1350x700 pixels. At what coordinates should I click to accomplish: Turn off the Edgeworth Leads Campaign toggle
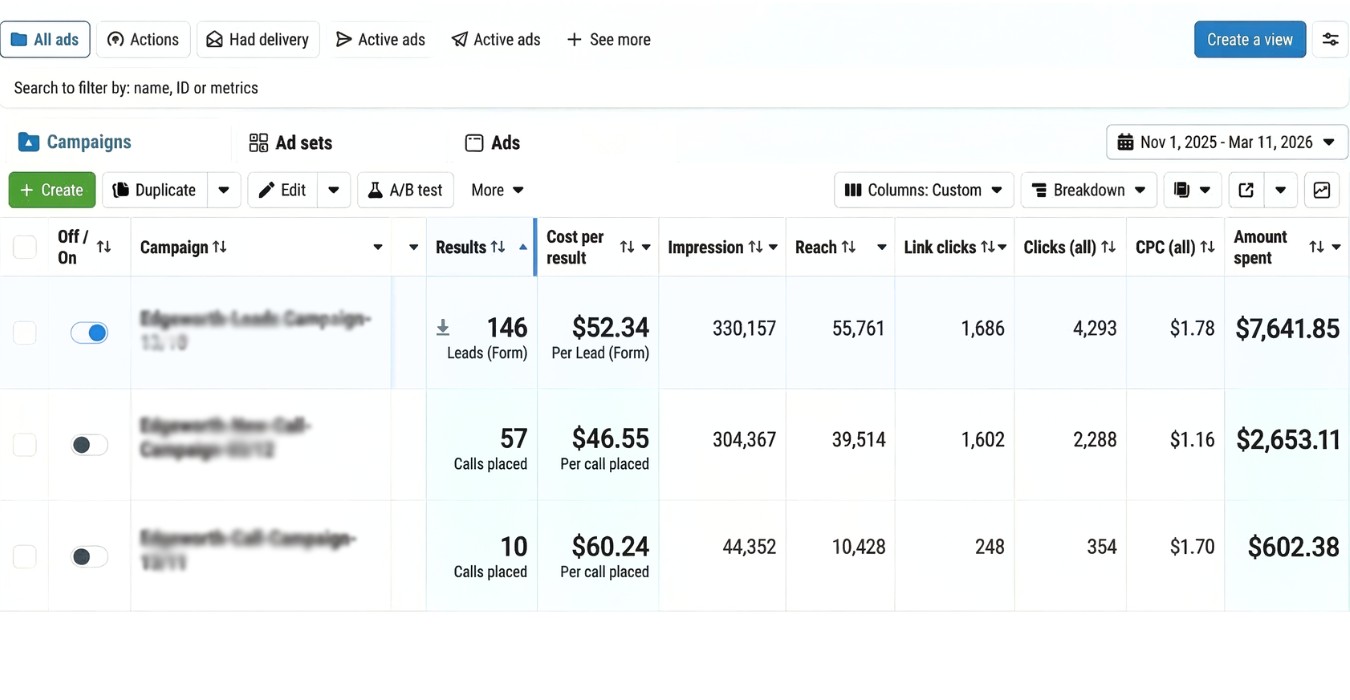pyautogui.click(x=89, y=333)
